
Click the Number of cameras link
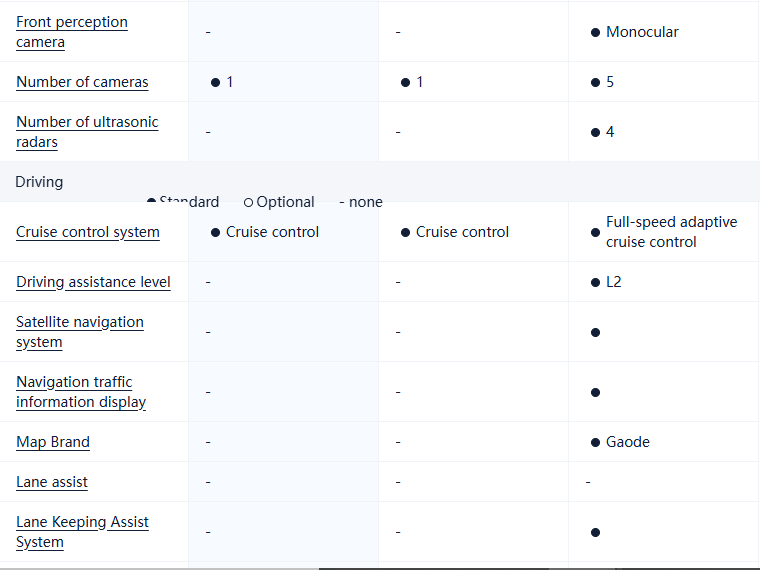coord(82,82)
